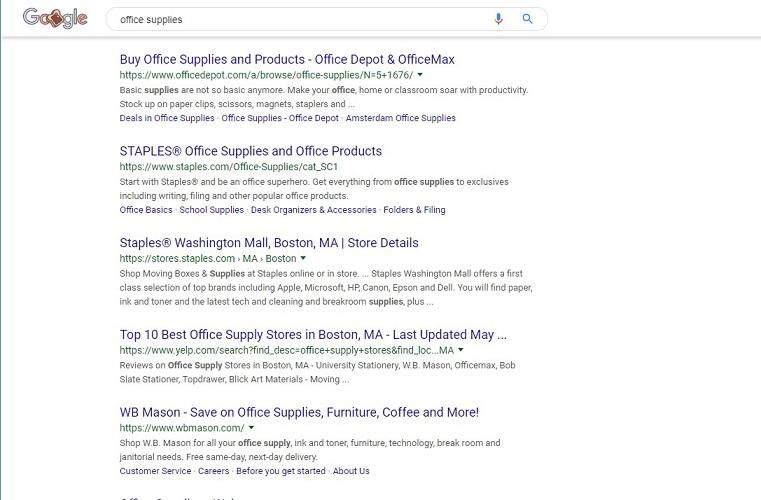The height and width of the screenshot is (500, 761).
Task: Open Office Supplies - Office Depot sitelink
Action: pyautogui.click(x=280, y=118)
